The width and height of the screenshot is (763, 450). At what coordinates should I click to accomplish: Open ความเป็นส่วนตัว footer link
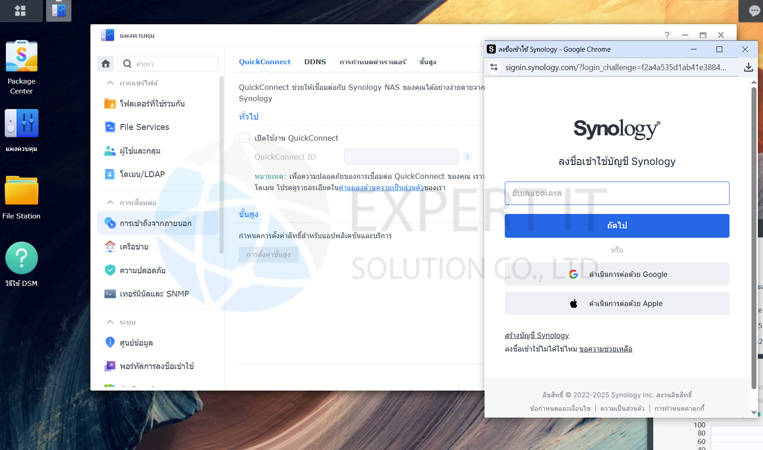point(622,408)
